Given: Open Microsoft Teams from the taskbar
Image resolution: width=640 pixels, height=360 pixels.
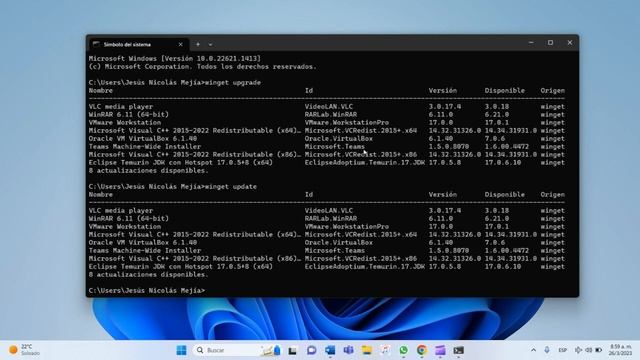Looking at the screenshot, I should [x=348, y=350].
